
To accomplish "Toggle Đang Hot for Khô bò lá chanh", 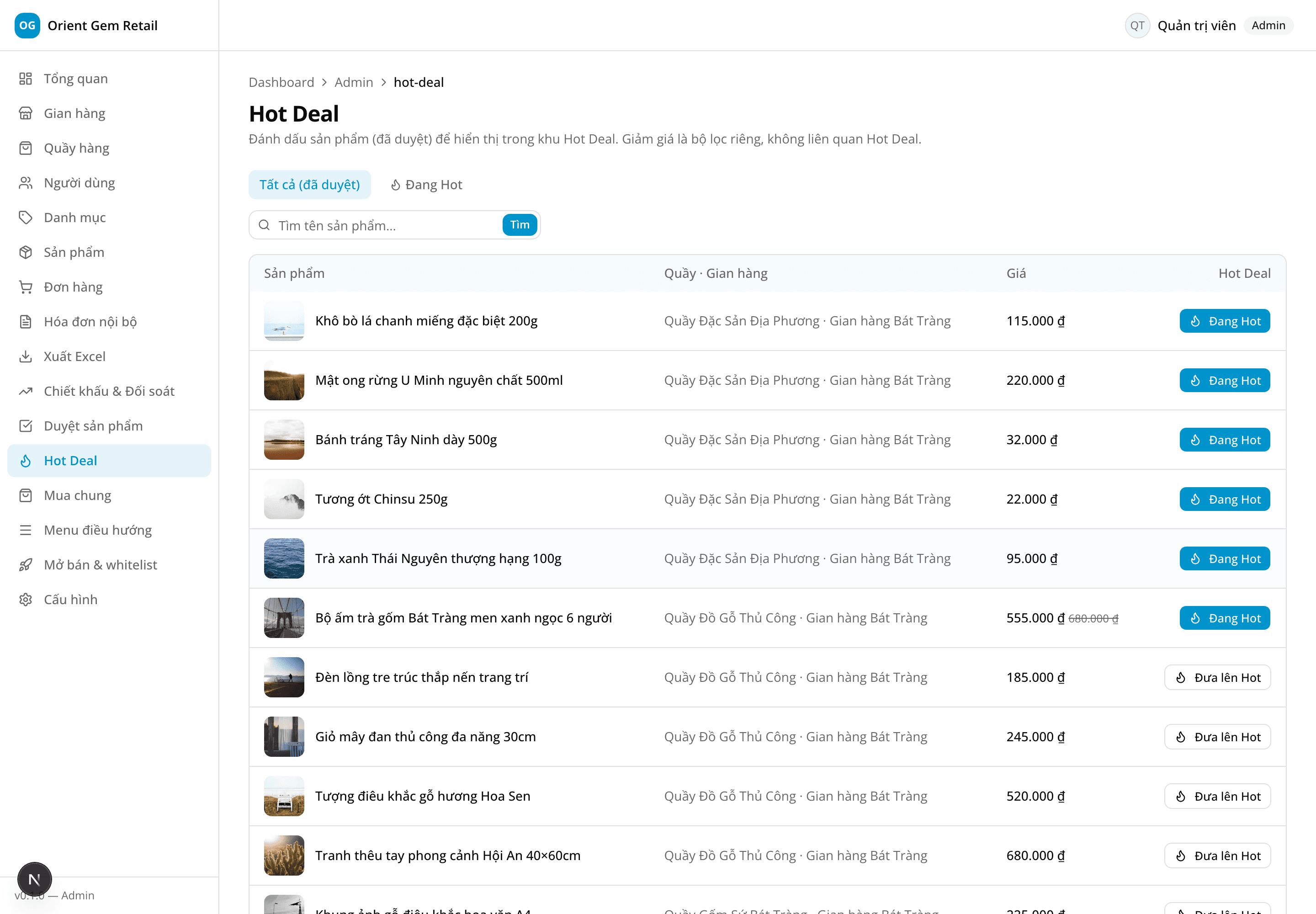I will pyautogui.click(x=1224, y=321).
